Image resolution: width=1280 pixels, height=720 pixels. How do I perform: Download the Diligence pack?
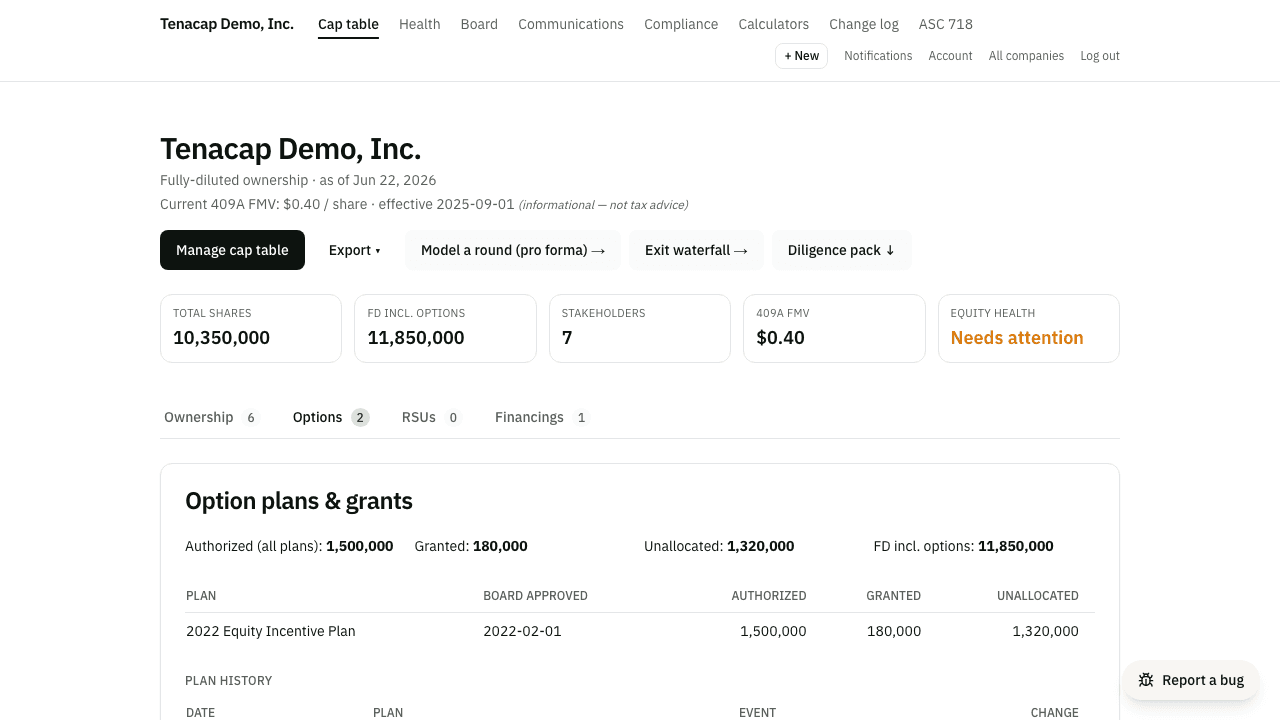841,250
